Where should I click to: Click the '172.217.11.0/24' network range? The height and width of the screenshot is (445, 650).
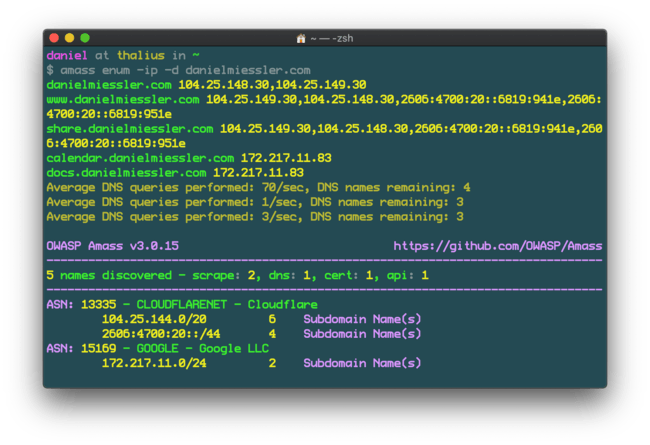154,363
